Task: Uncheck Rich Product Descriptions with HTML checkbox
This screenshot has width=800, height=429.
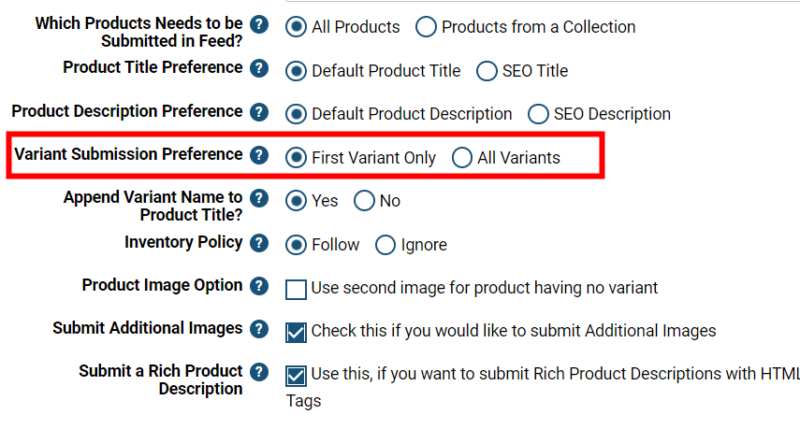Action: (296, 376)
